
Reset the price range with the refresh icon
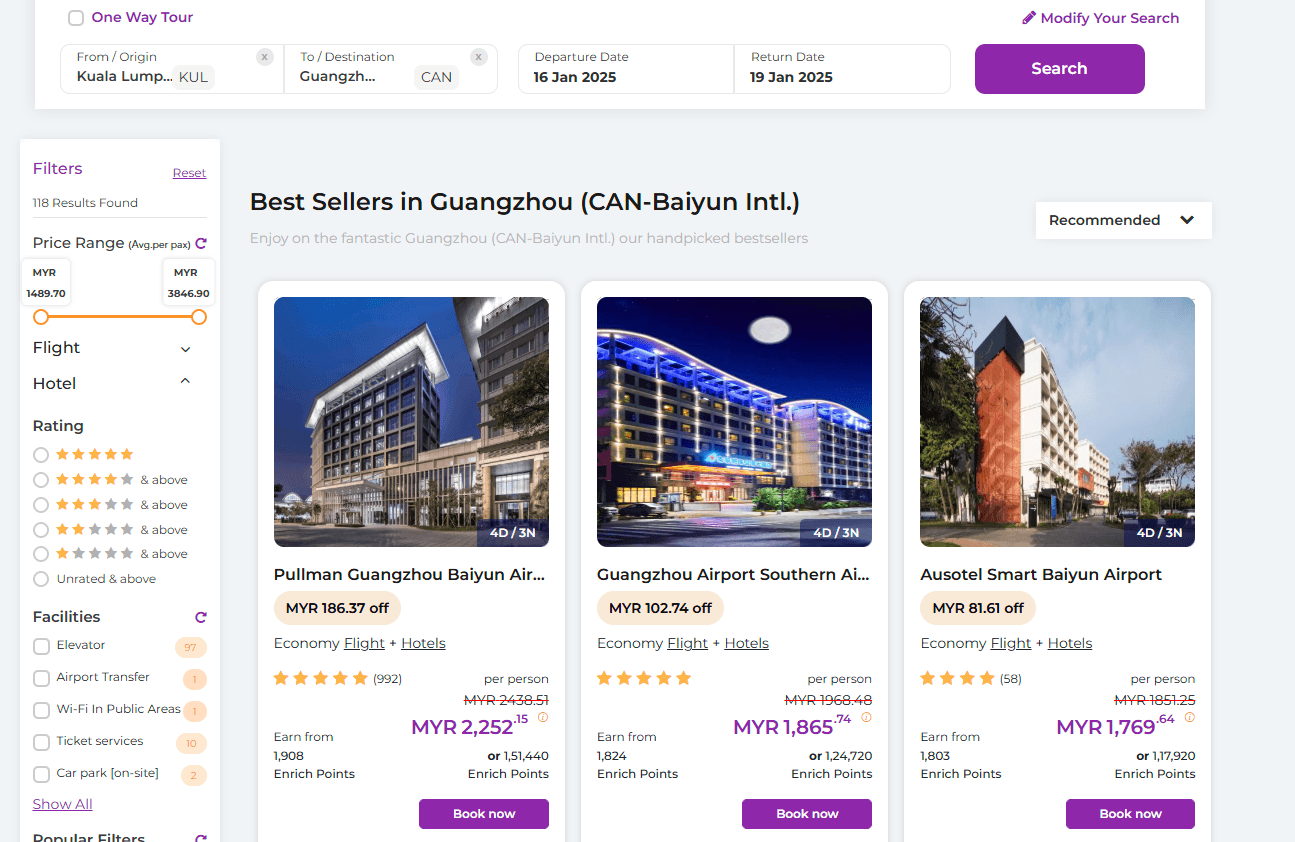pyautogui.click(x=201, y=243)
